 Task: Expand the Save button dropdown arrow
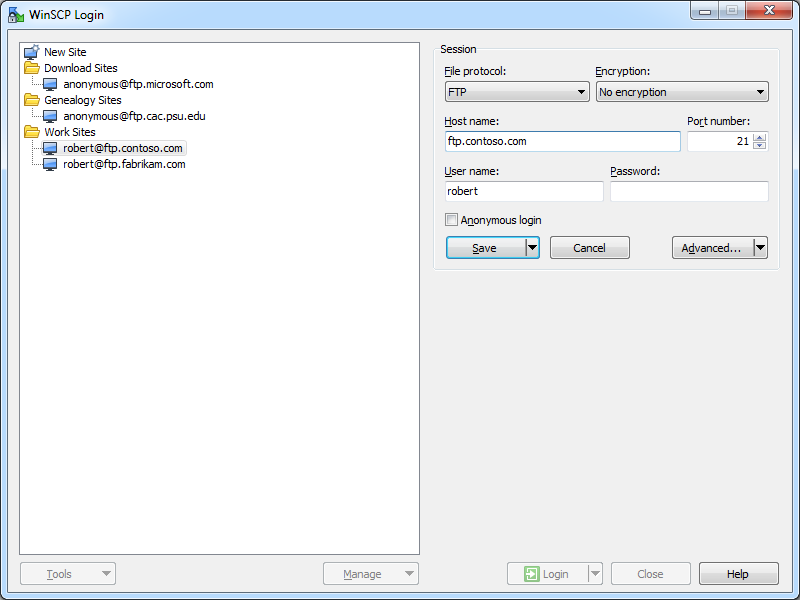coord(532,248)
